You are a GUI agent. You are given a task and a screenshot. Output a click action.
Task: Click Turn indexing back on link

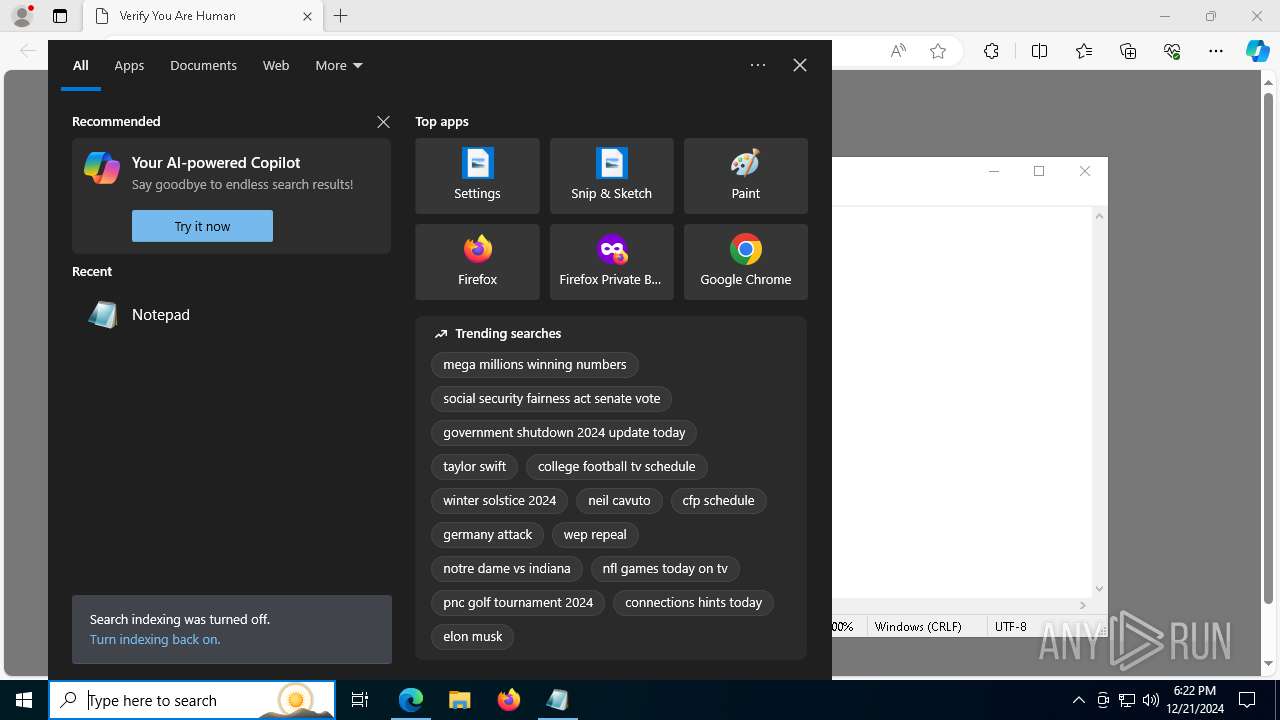click(155, 639)
